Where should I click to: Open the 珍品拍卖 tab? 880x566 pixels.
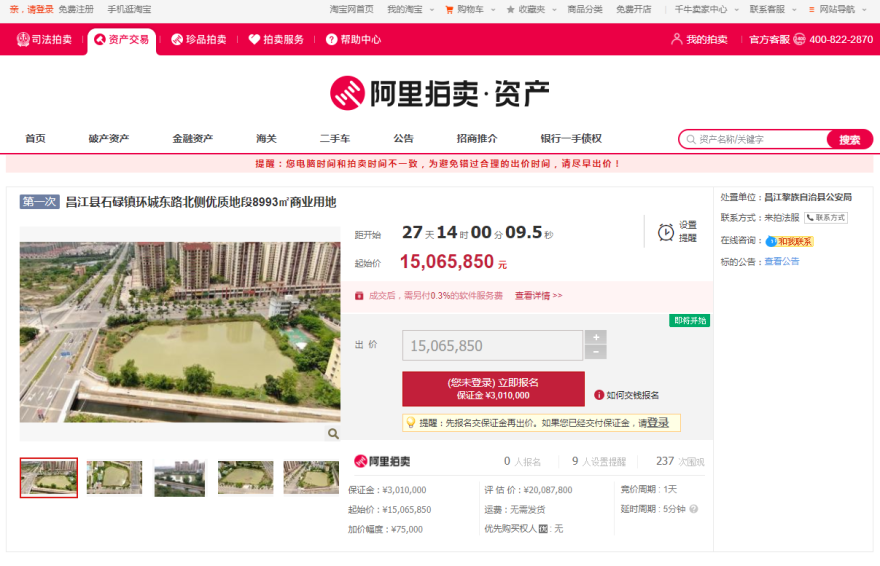199,39
